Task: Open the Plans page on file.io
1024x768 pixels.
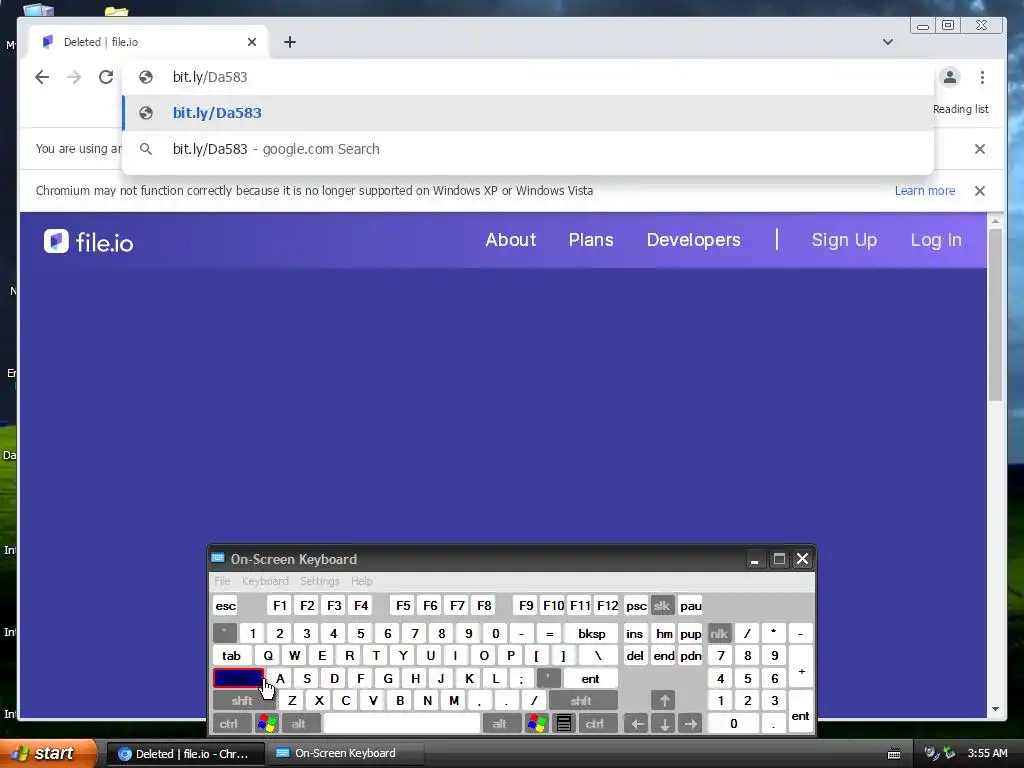Action: [x=591, y=240]
